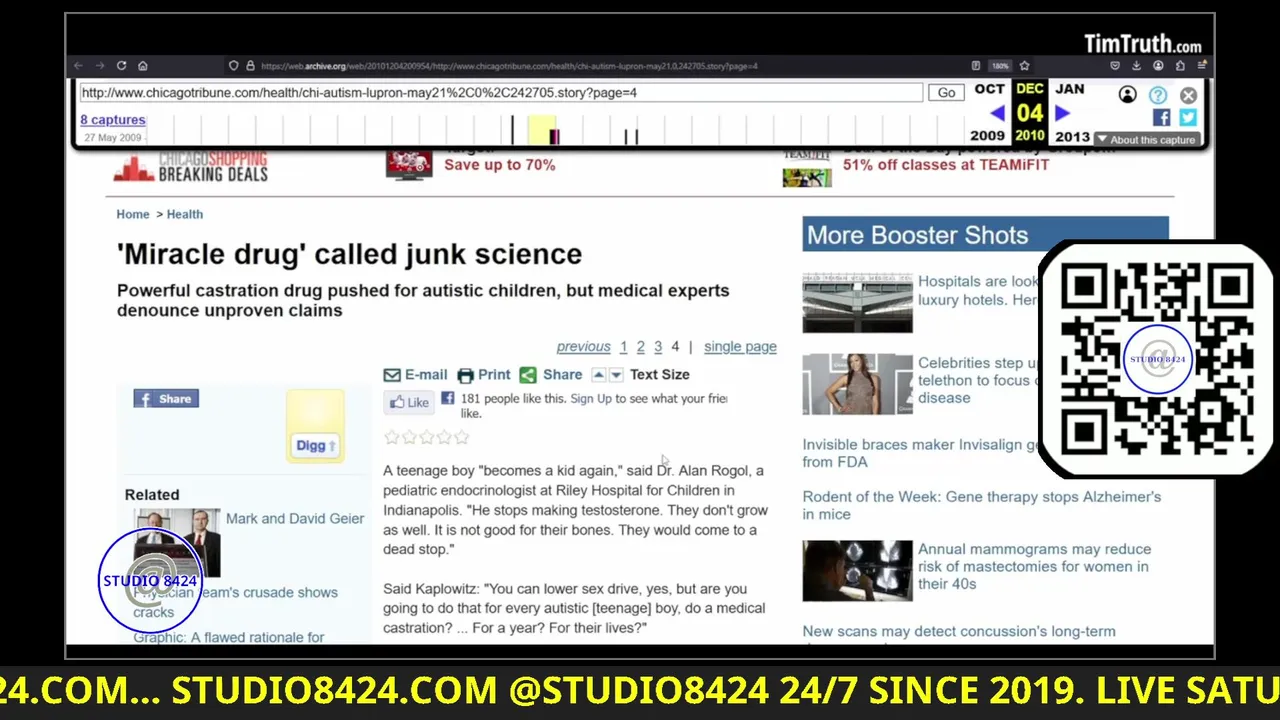Bookmark this page with the star icon
This screenshot has height=720, width=1280.
(1025, 66)
